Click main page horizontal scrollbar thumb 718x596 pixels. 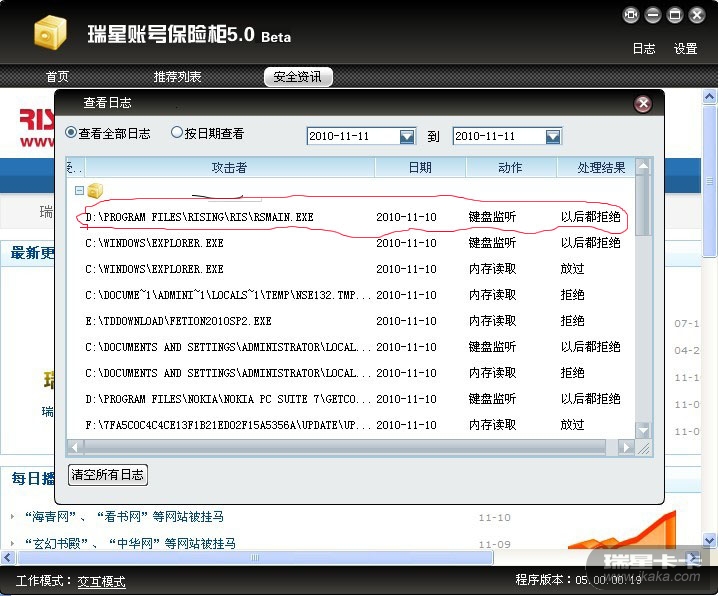255,558
